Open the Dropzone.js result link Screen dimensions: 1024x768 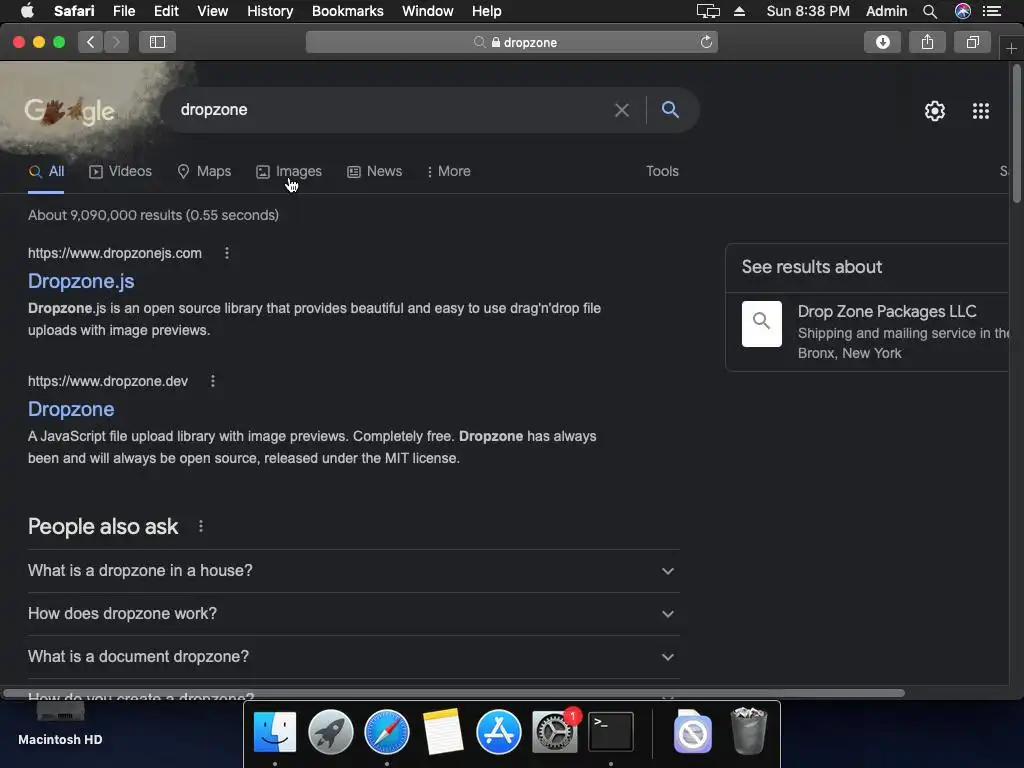(81, 281)
